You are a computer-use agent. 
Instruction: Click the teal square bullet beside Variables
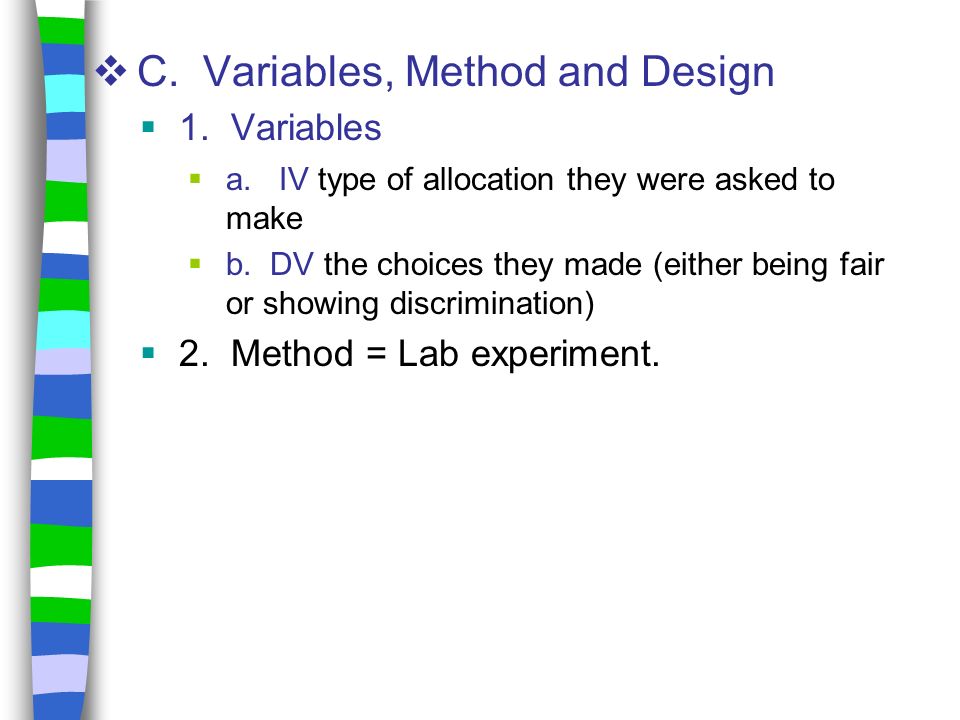[148, 127]
